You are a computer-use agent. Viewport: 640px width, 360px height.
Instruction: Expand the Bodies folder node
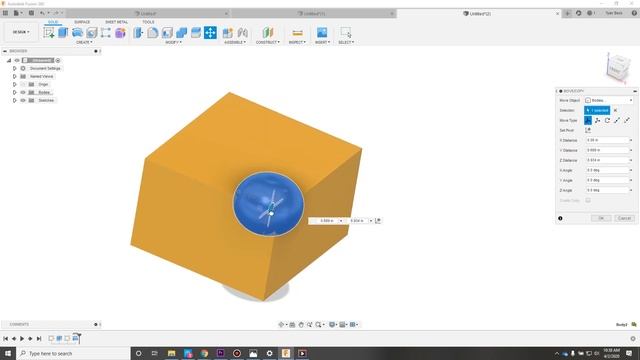(15, 92)
